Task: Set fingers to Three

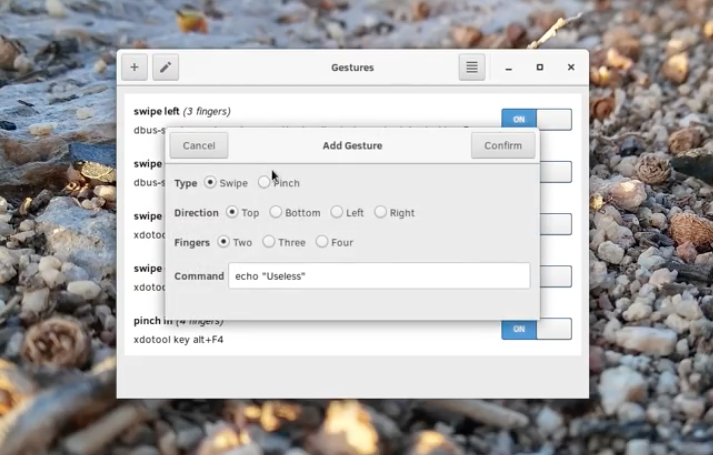Action: 269,242
